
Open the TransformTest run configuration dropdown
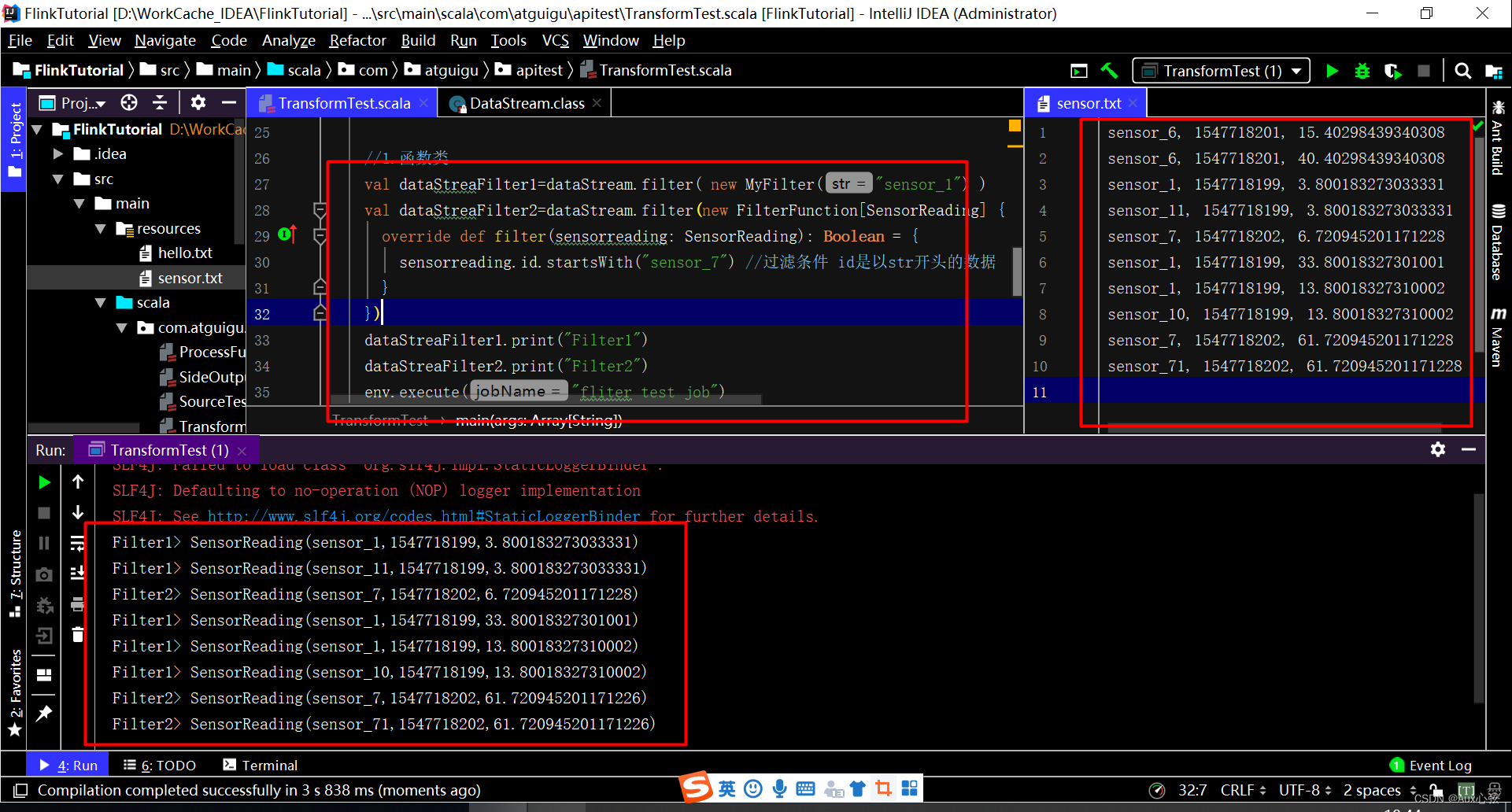[1221, 70]
